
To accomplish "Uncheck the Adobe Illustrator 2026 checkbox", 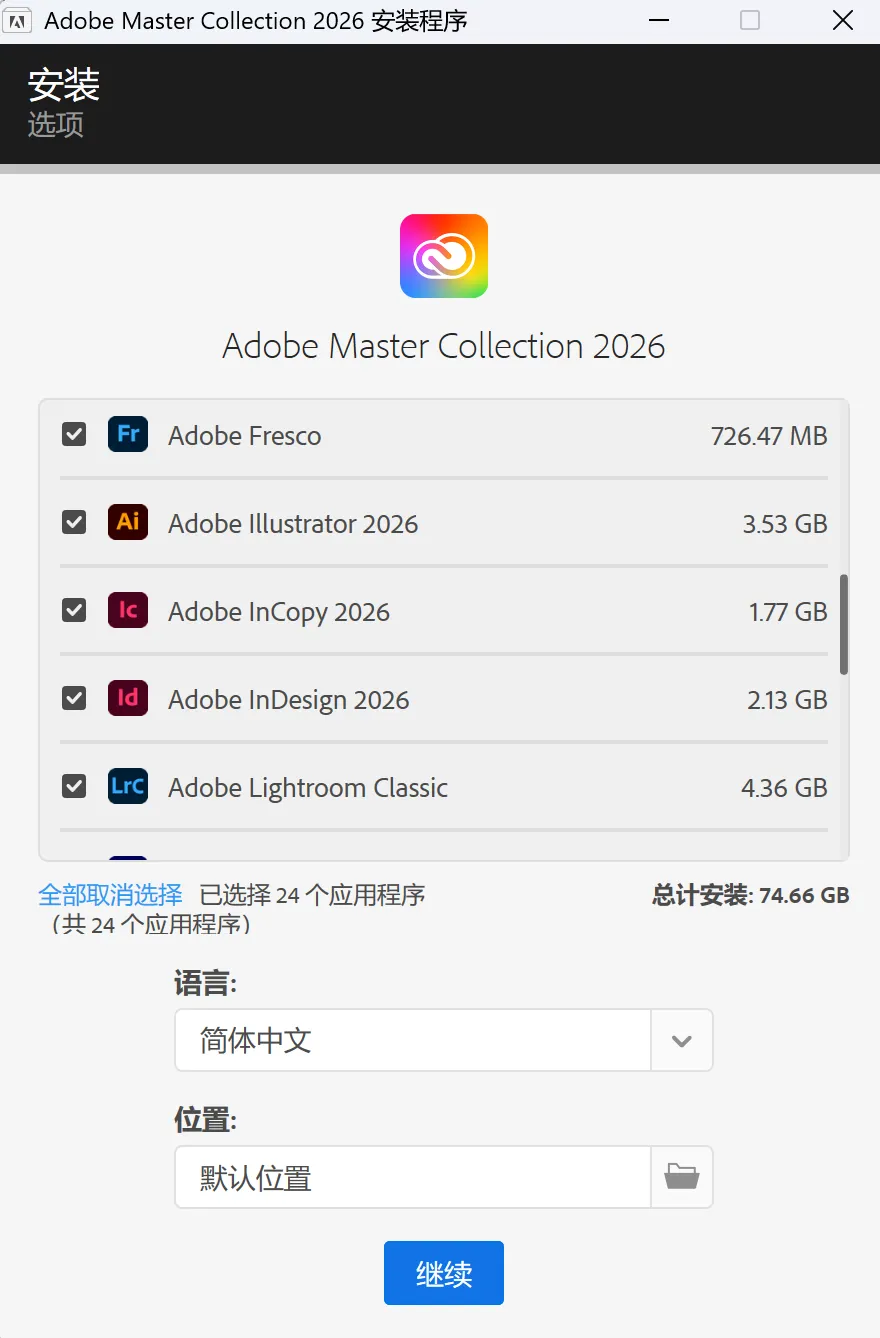I will 74,523.
